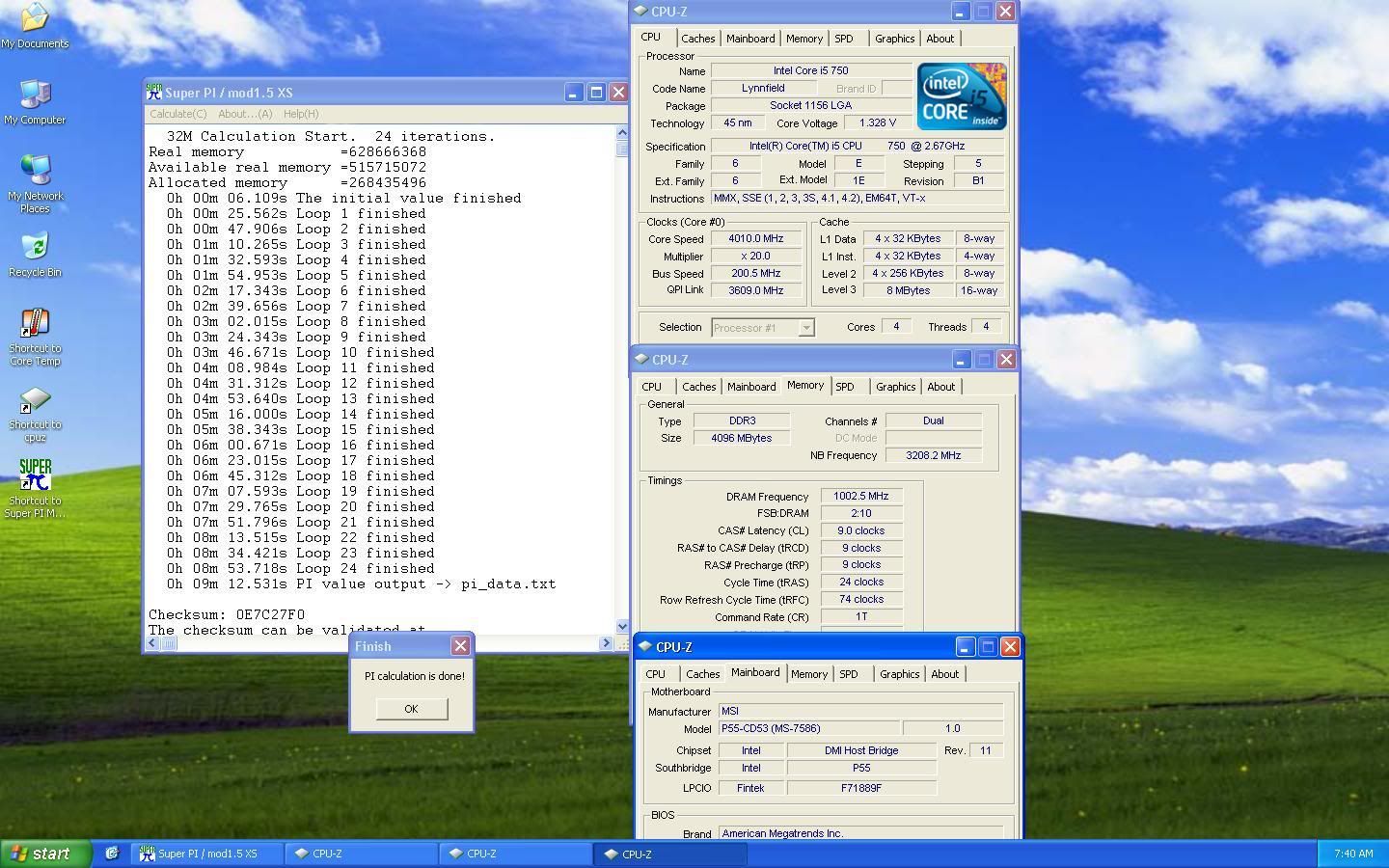Click the PI value output line
1389x868 pixels.
[361, 583]
